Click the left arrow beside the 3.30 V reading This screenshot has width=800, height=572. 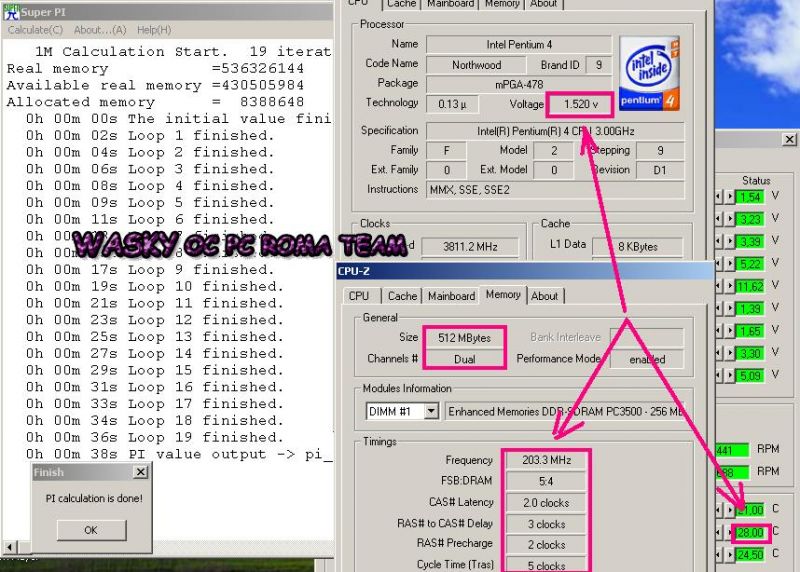click(x=720, y=353)
